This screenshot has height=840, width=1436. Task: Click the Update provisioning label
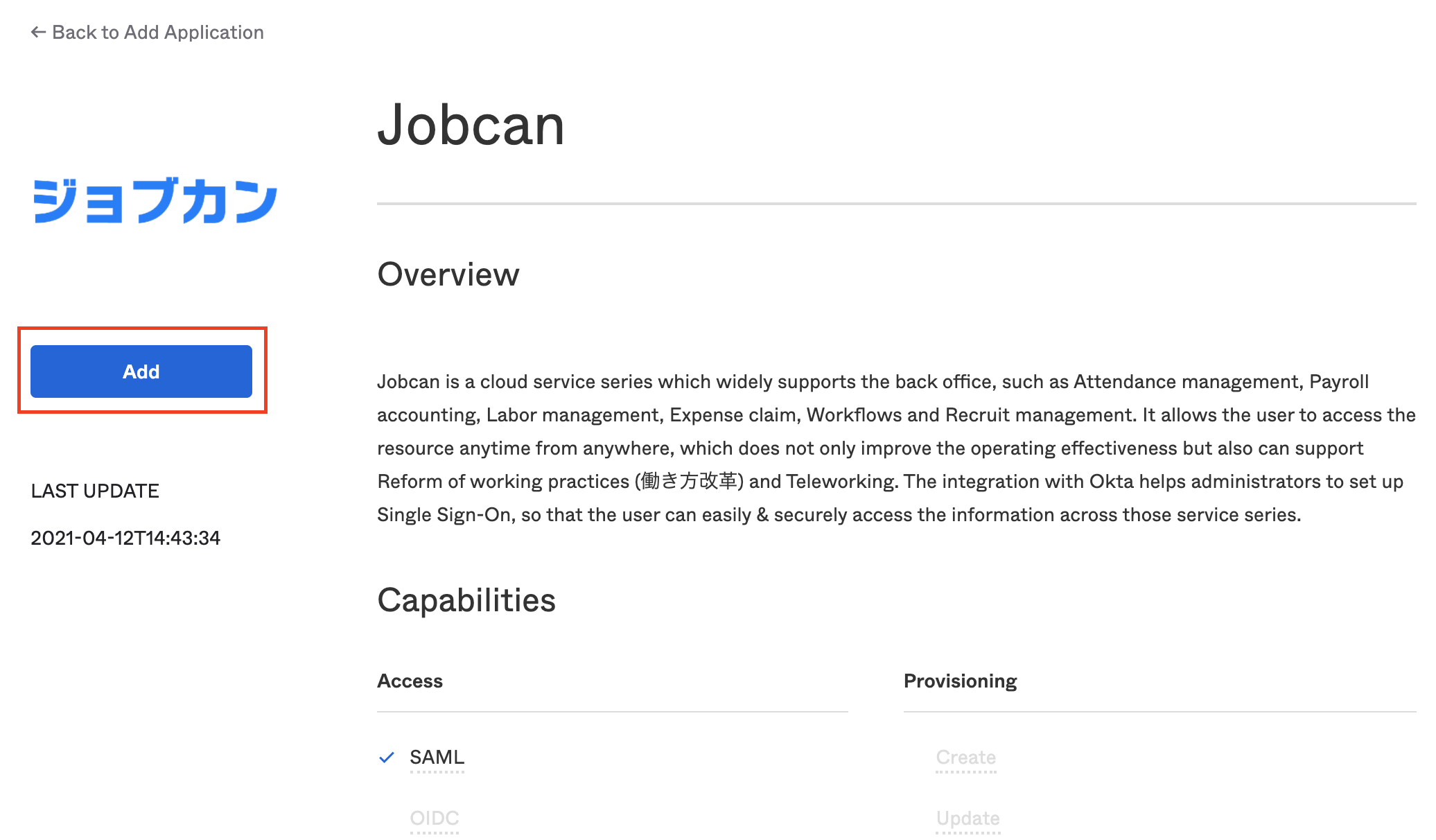968,818
